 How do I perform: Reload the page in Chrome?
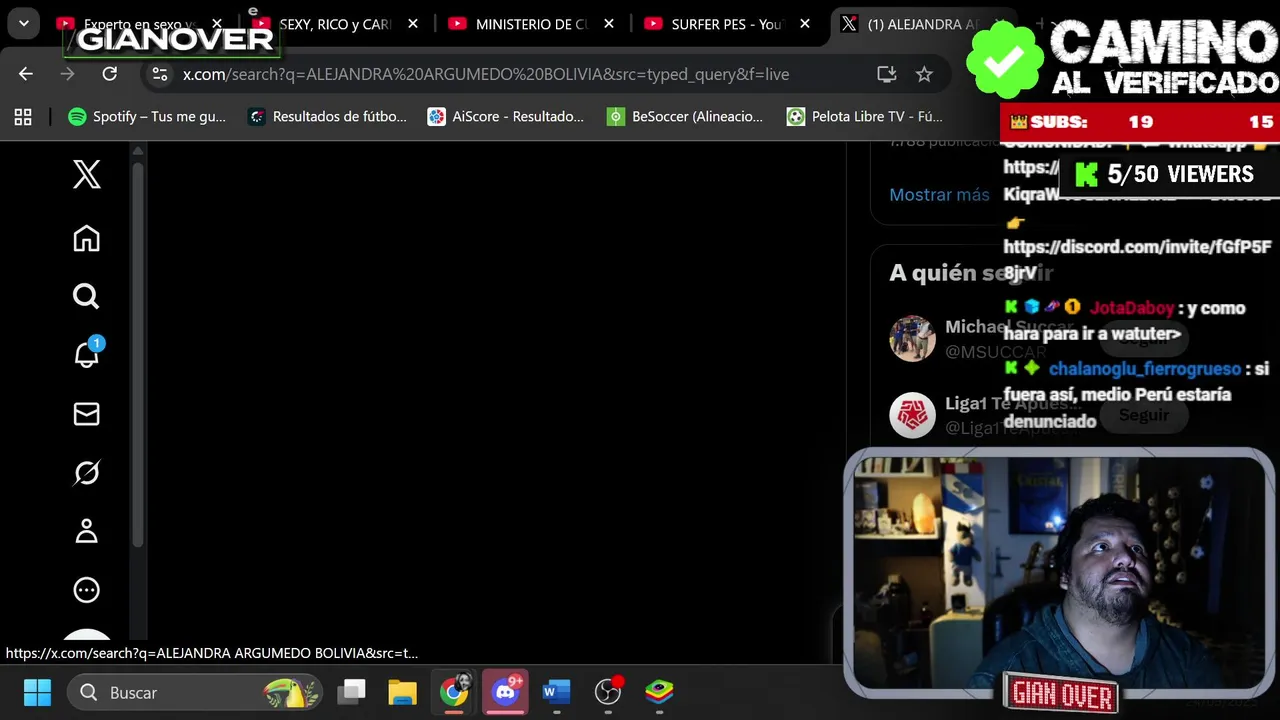tap(110, 73)
